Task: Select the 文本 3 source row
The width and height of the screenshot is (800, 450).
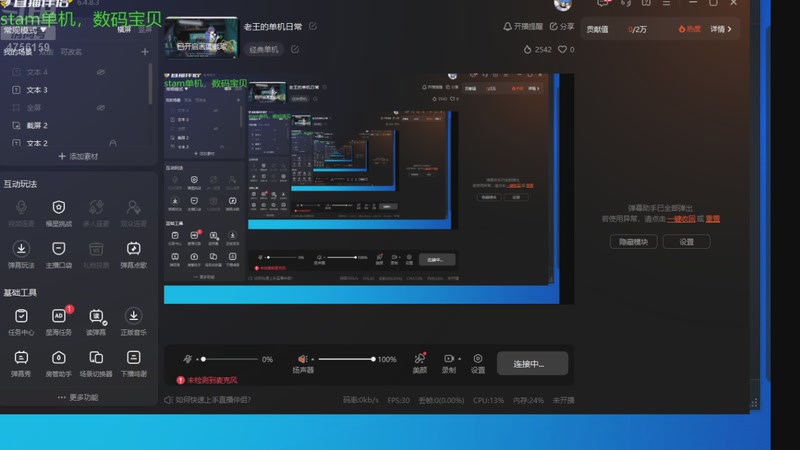Action: [76, 90]
